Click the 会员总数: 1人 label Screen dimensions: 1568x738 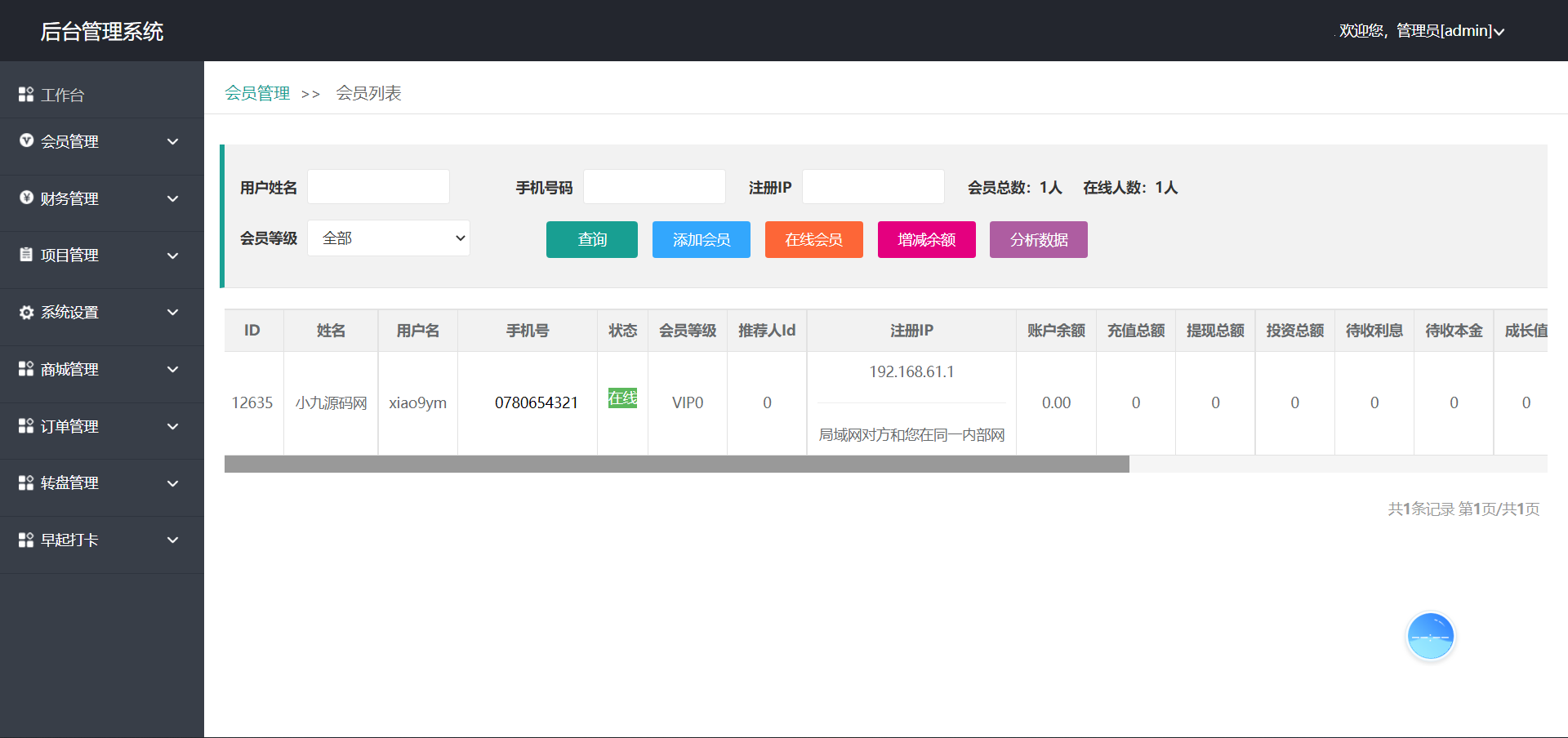click(1015, 188)
